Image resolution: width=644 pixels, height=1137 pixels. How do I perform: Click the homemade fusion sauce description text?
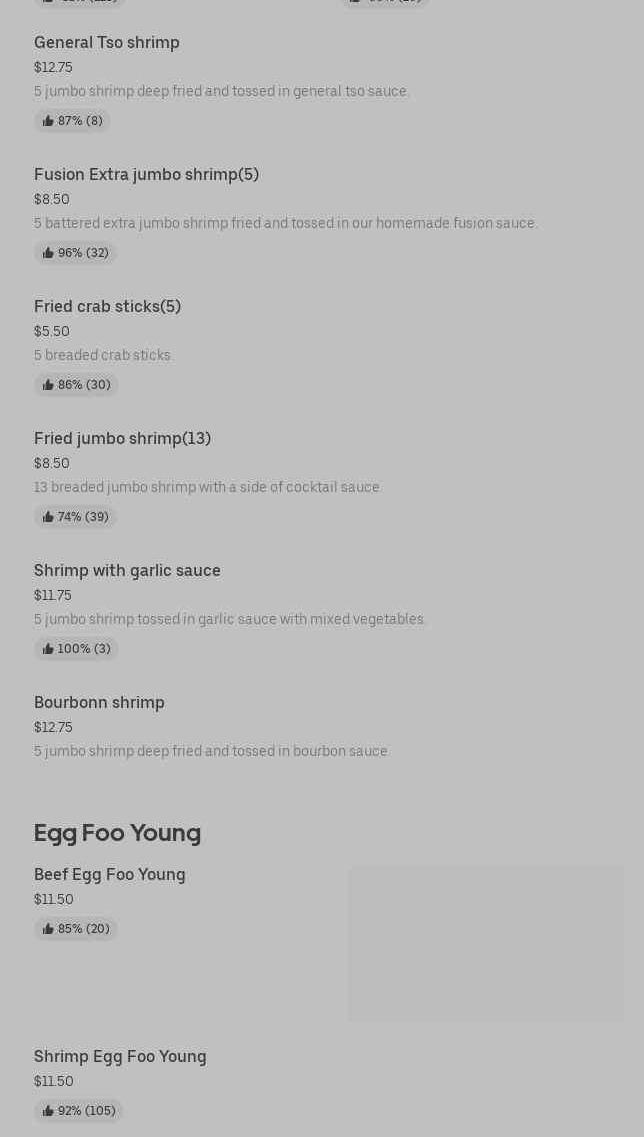point(286,223)
